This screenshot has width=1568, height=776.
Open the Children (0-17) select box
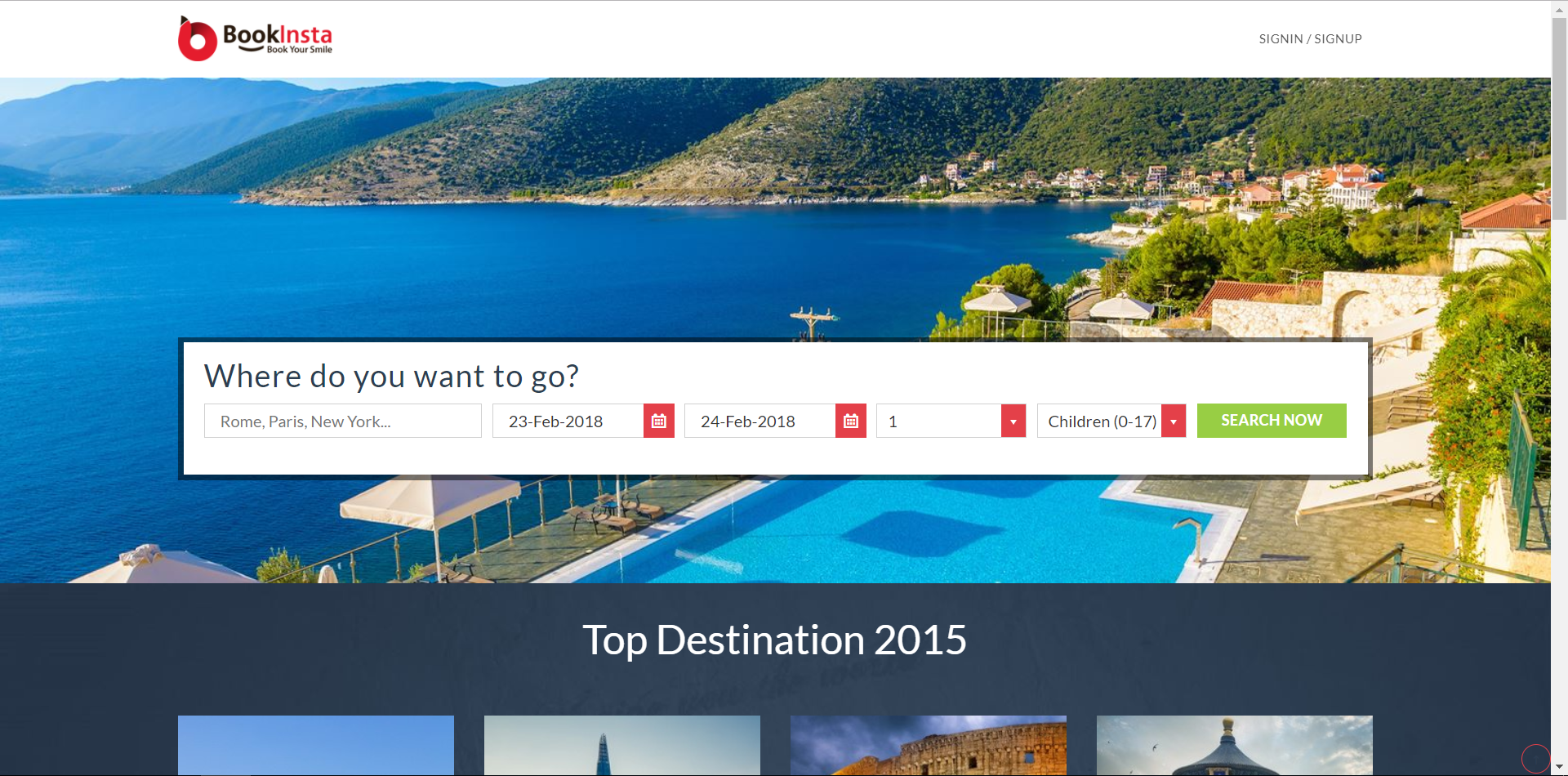tap(1111, 421)
